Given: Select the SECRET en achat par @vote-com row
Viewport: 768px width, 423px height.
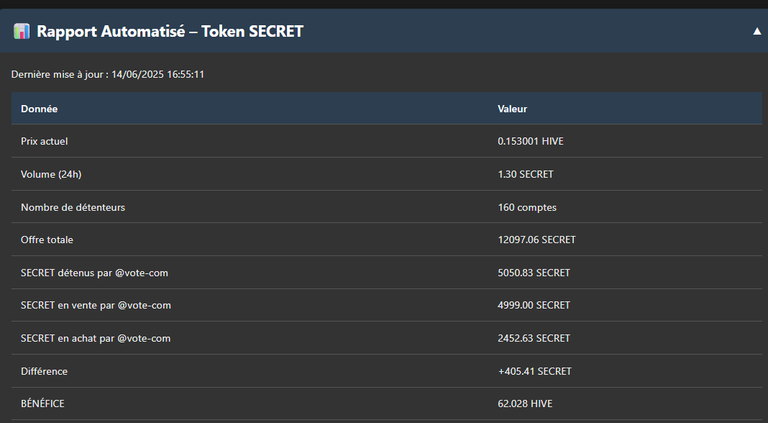Looking at the screenshot, I should [386, 338].
